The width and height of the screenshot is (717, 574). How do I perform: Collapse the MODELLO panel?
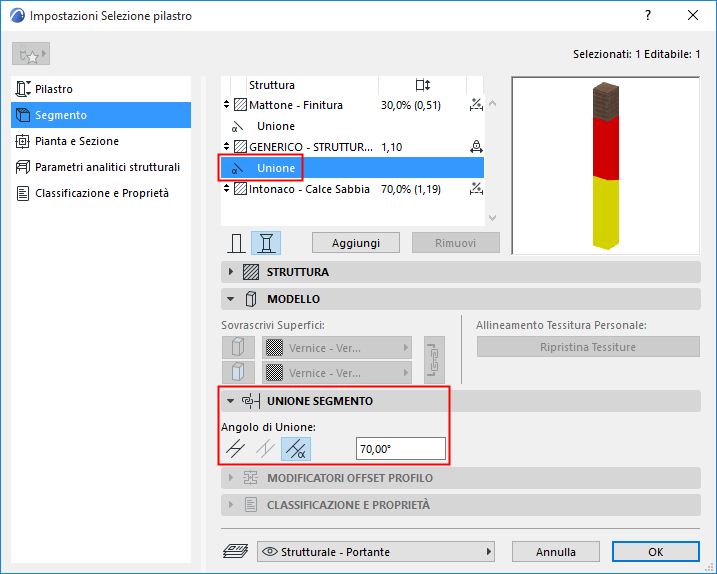(x=231, y=299)
